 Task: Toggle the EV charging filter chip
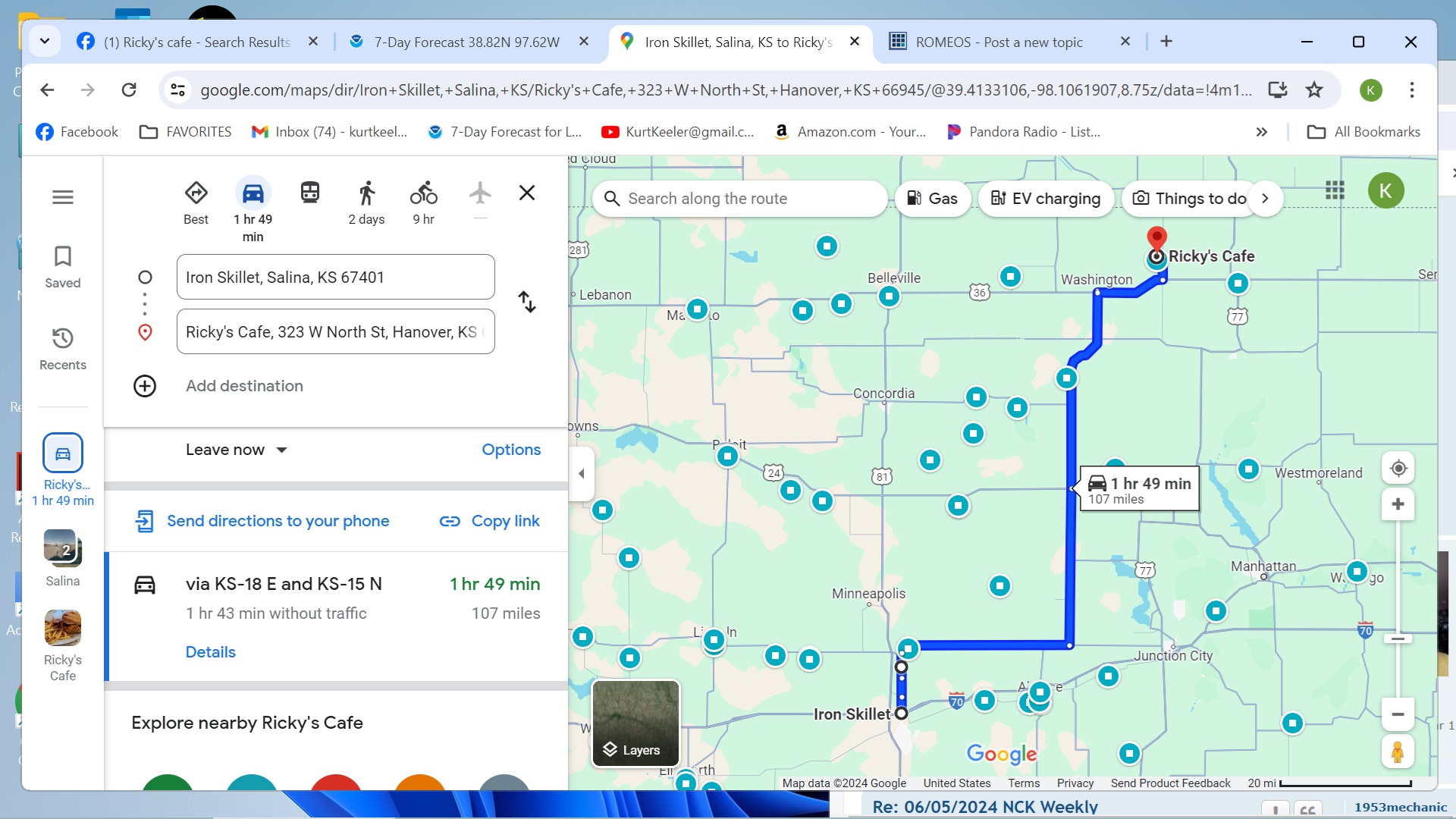[x=1046, y=199]
